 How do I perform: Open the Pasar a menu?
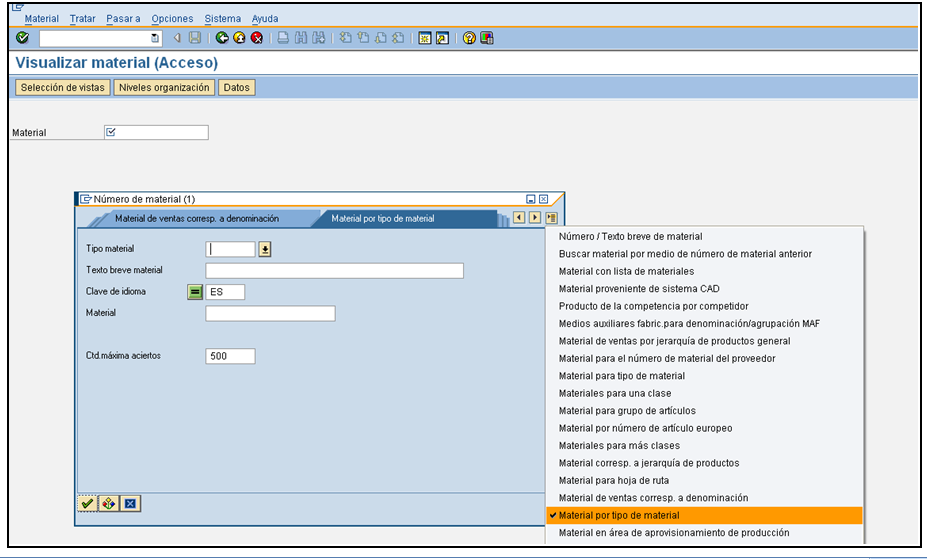(x=123, y=18)
